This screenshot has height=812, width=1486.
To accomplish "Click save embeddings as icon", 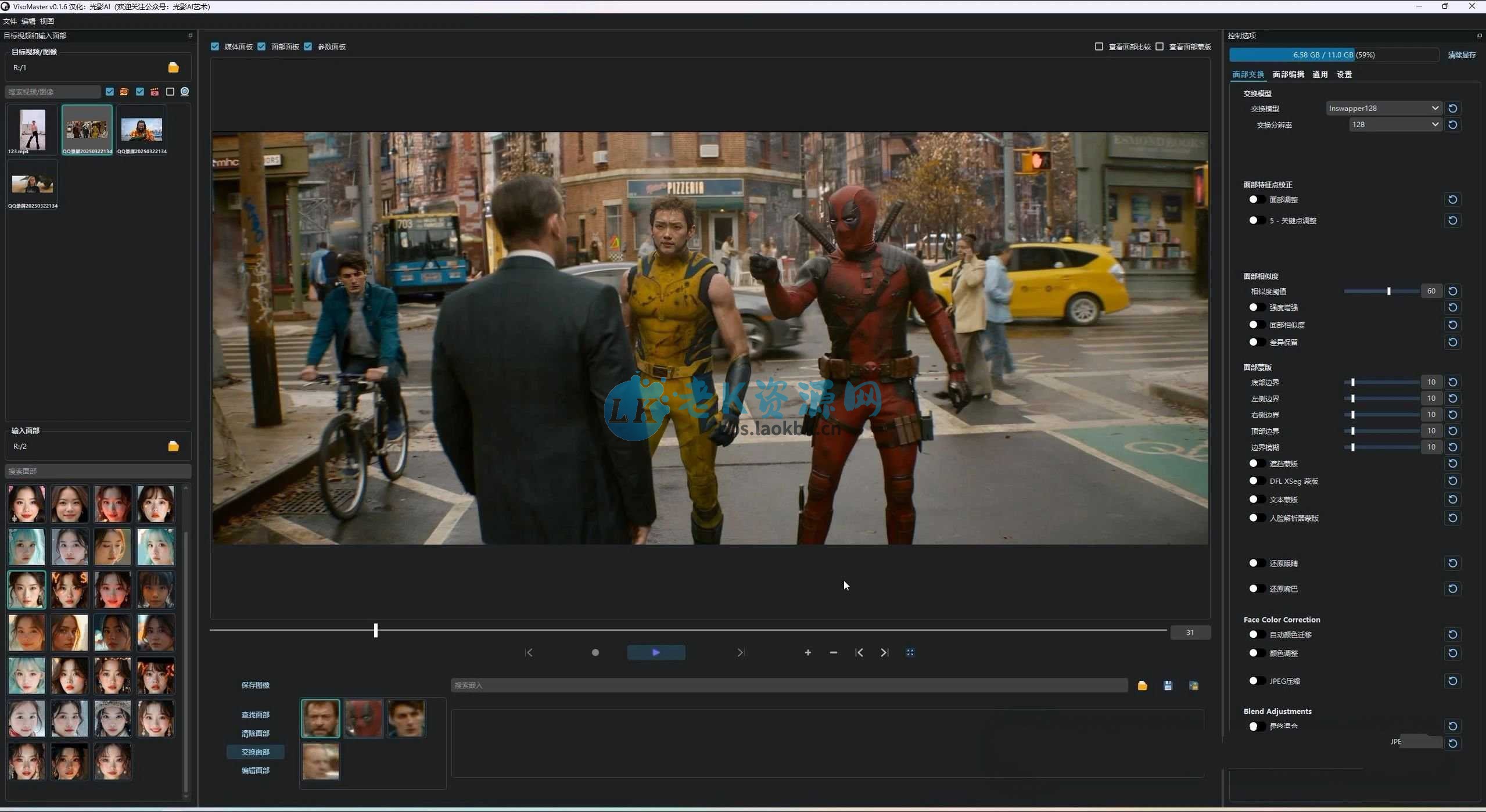I will tap(1193, 685).
